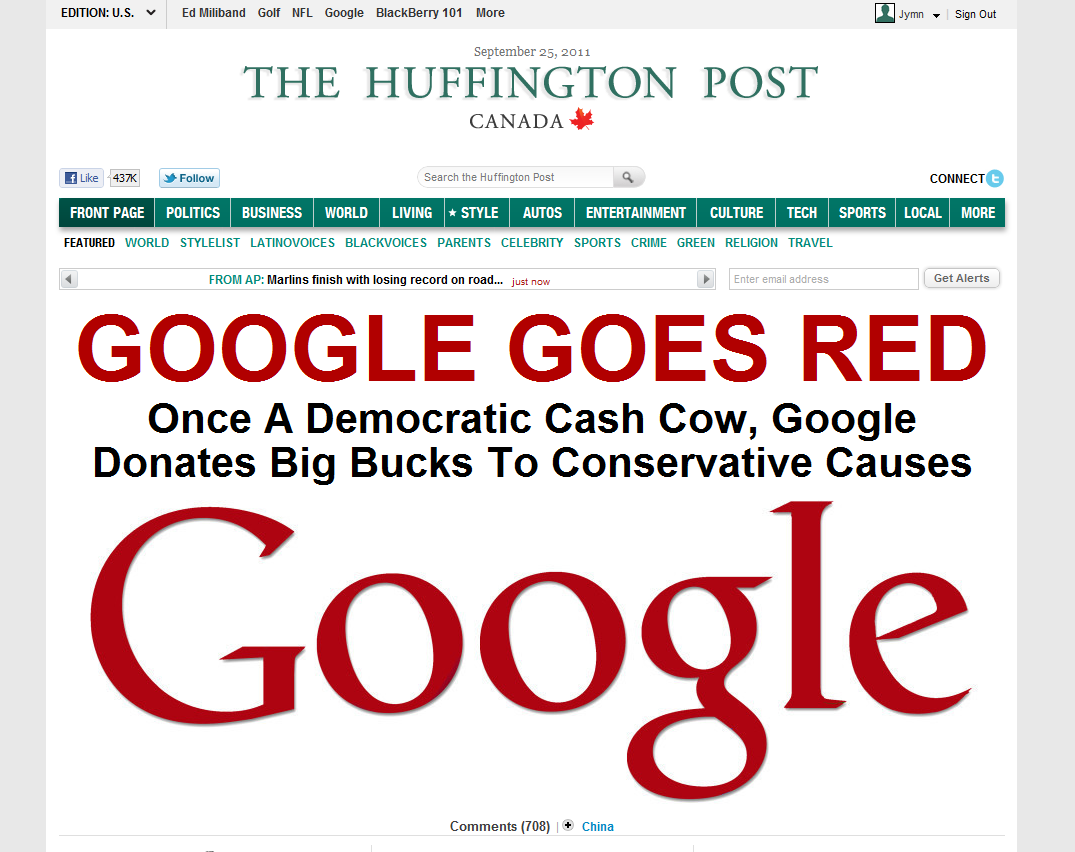Click the ticker's previous arrow
The height and width of the screenshot is (852, 1075).
click(69, 279)
